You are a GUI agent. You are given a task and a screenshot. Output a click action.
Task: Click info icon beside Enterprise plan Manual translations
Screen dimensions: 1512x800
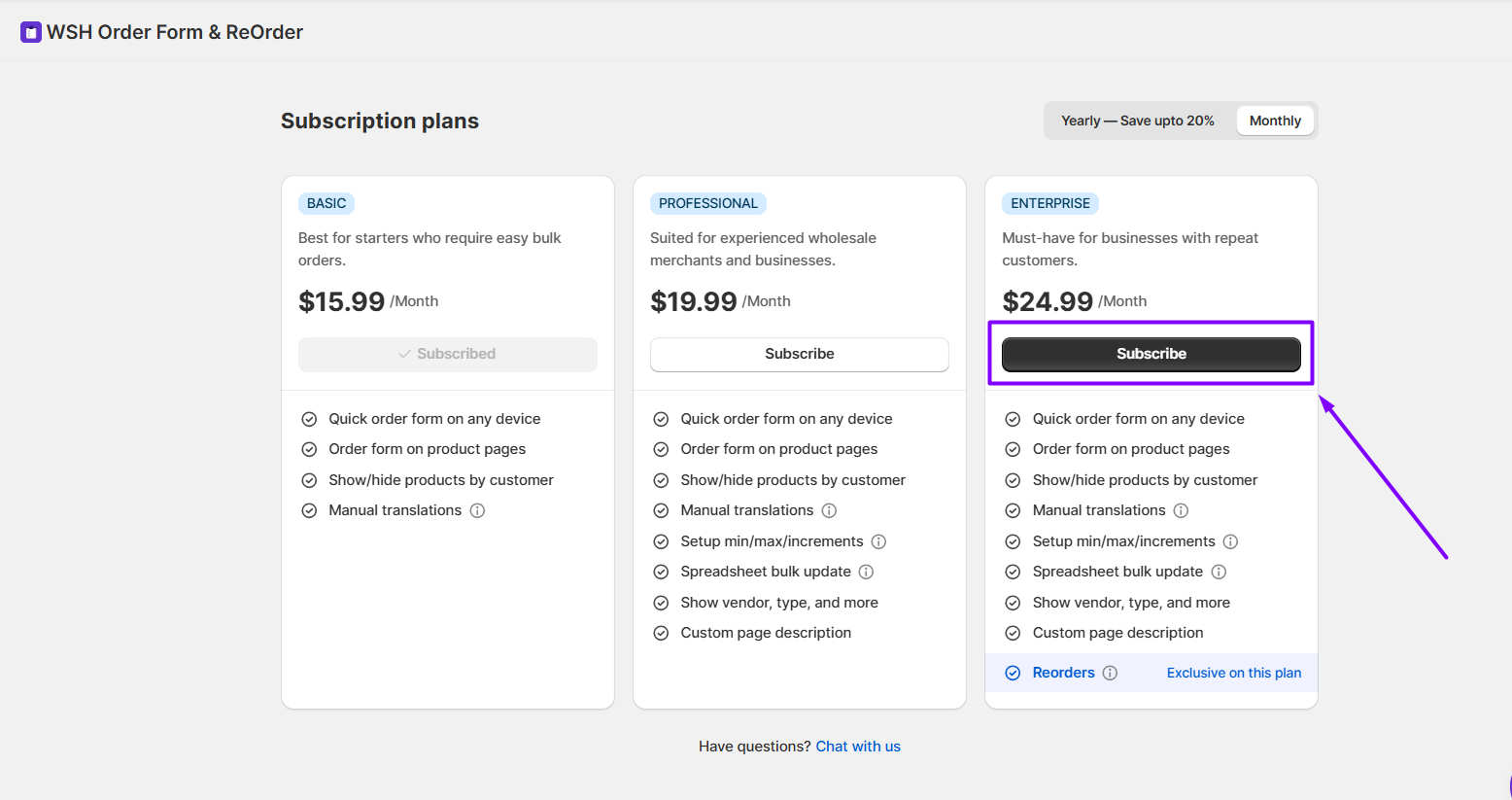(1181, 510)
